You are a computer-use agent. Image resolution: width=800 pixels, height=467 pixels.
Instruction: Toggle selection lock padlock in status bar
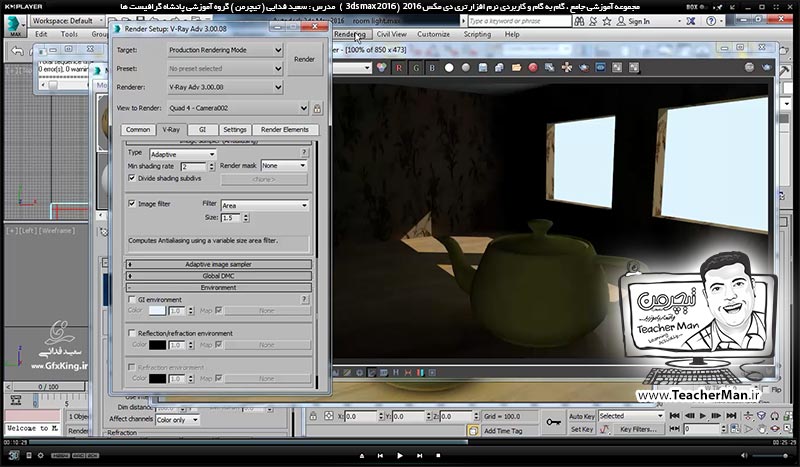(x=313, y=416)
